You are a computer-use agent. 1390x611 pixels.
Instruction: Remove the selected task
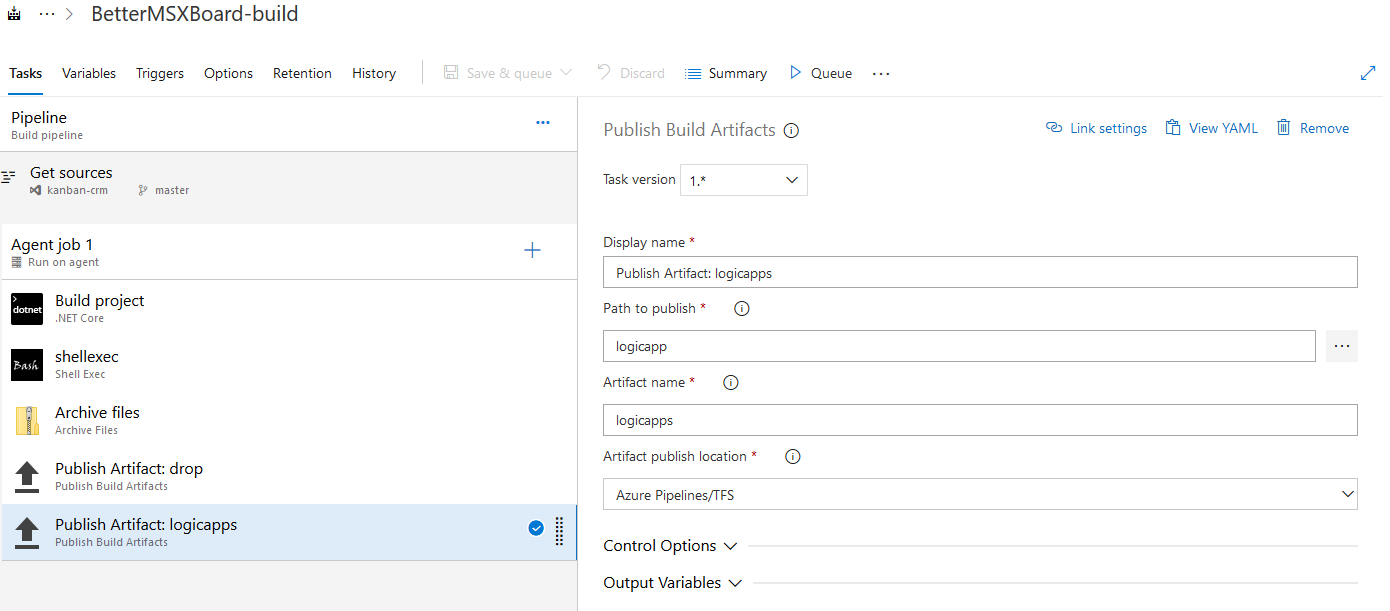[x=1313, y=128]
